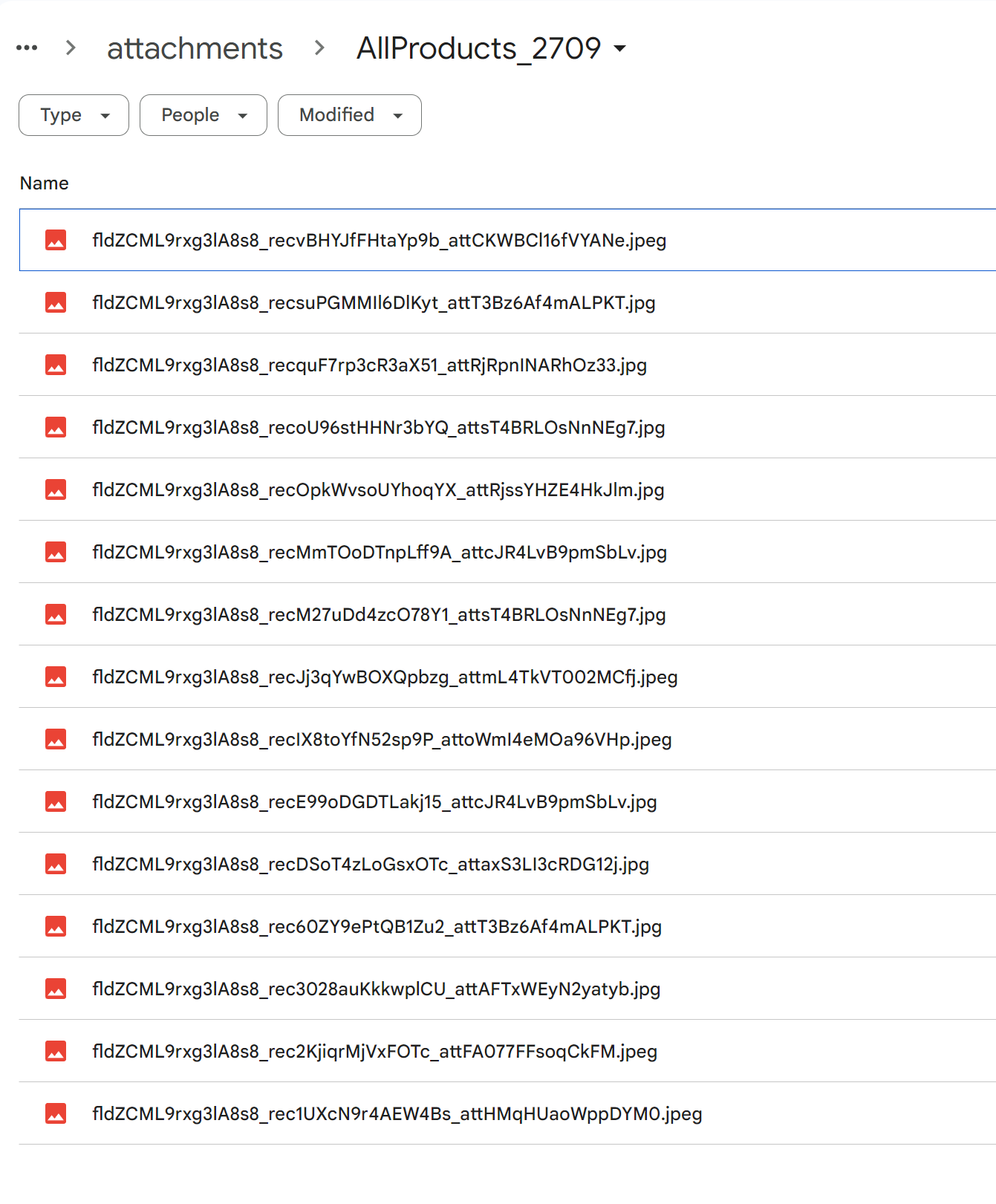Click image icon beside recsuPGMMIl6DlKyt file
The image size is (996, 1204).
[56, 302]
